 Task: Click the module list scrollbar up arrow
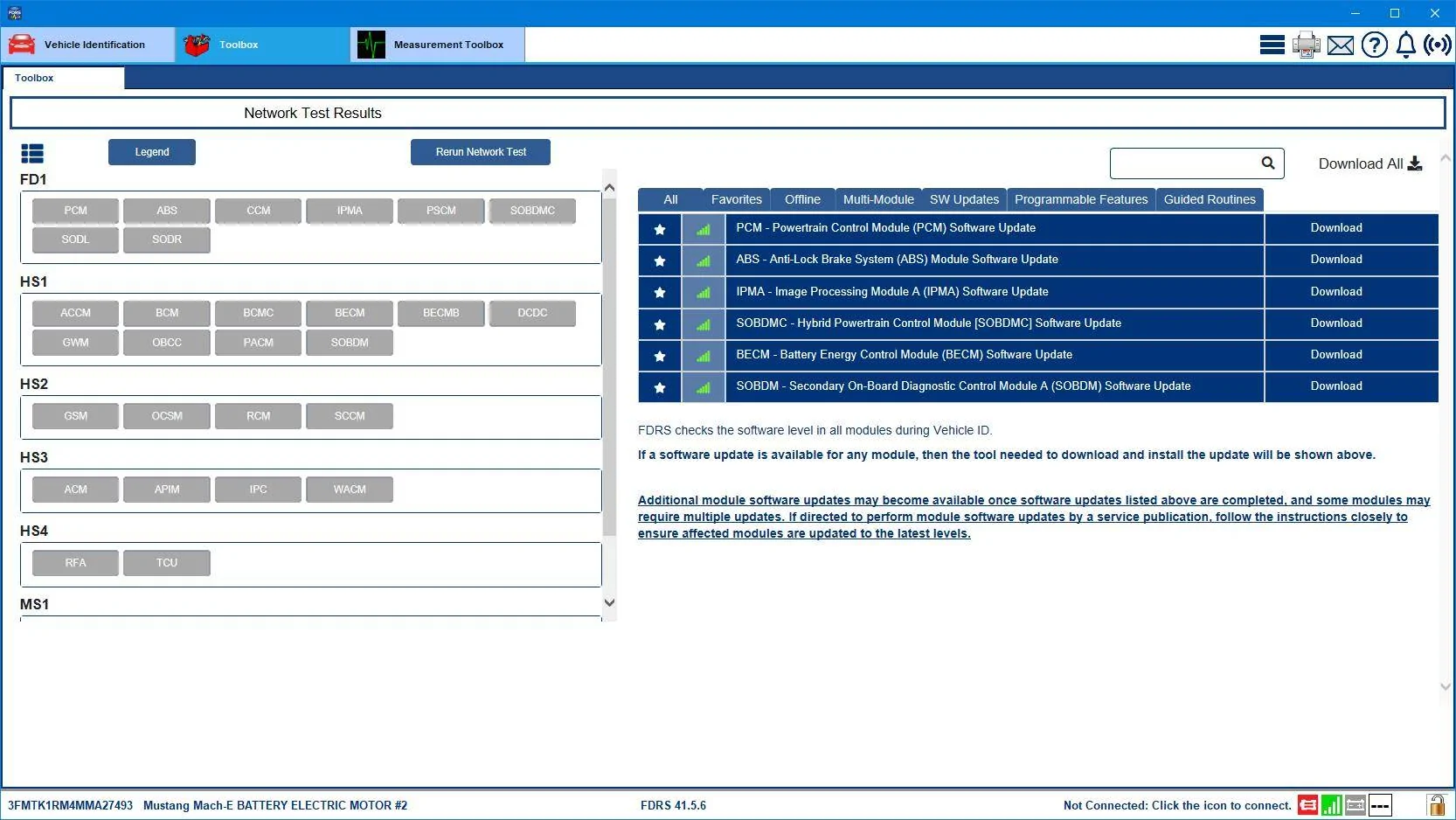point(609,188)
